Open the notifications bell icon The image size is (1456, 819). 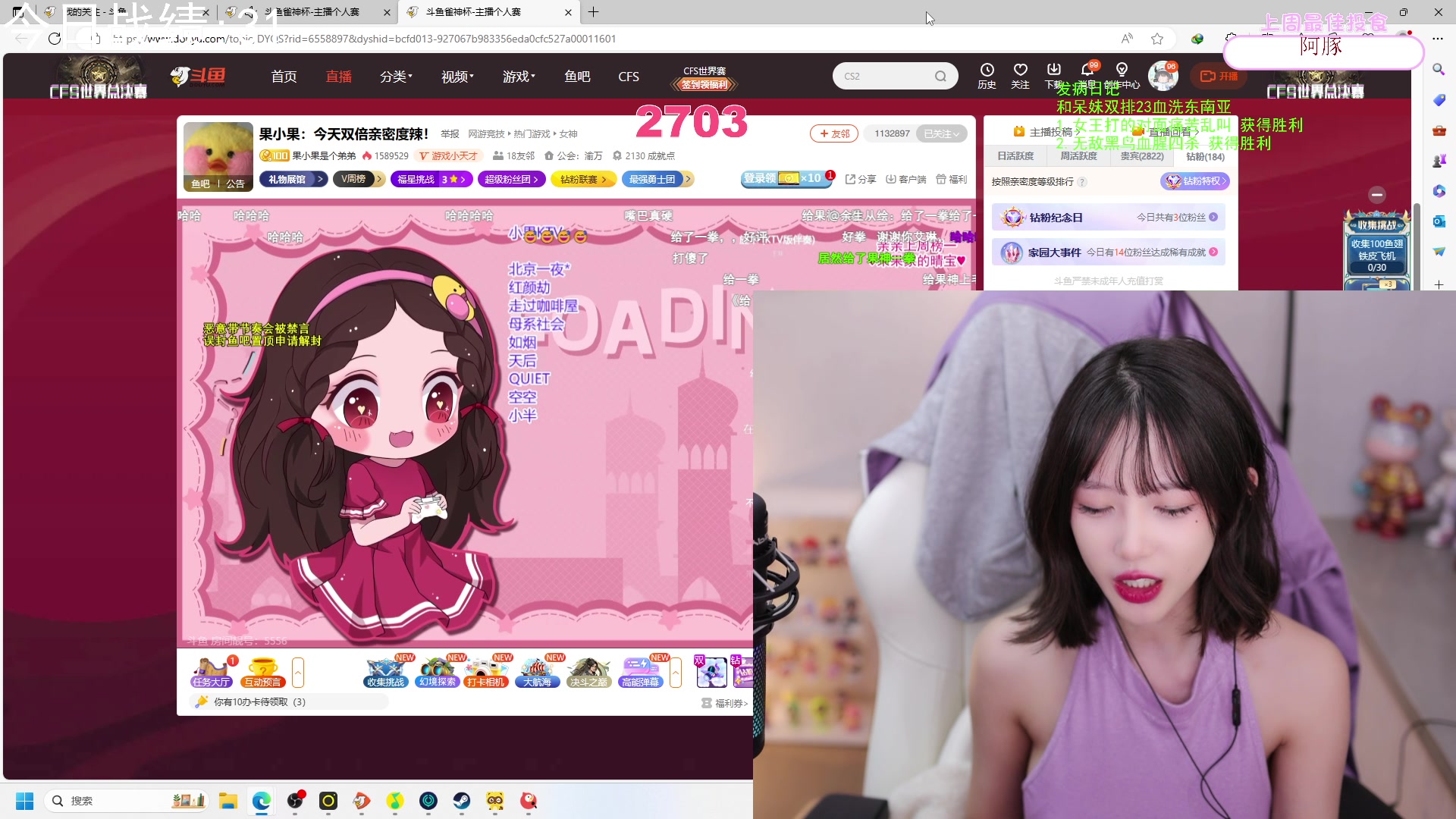[x=1087, y=71]
